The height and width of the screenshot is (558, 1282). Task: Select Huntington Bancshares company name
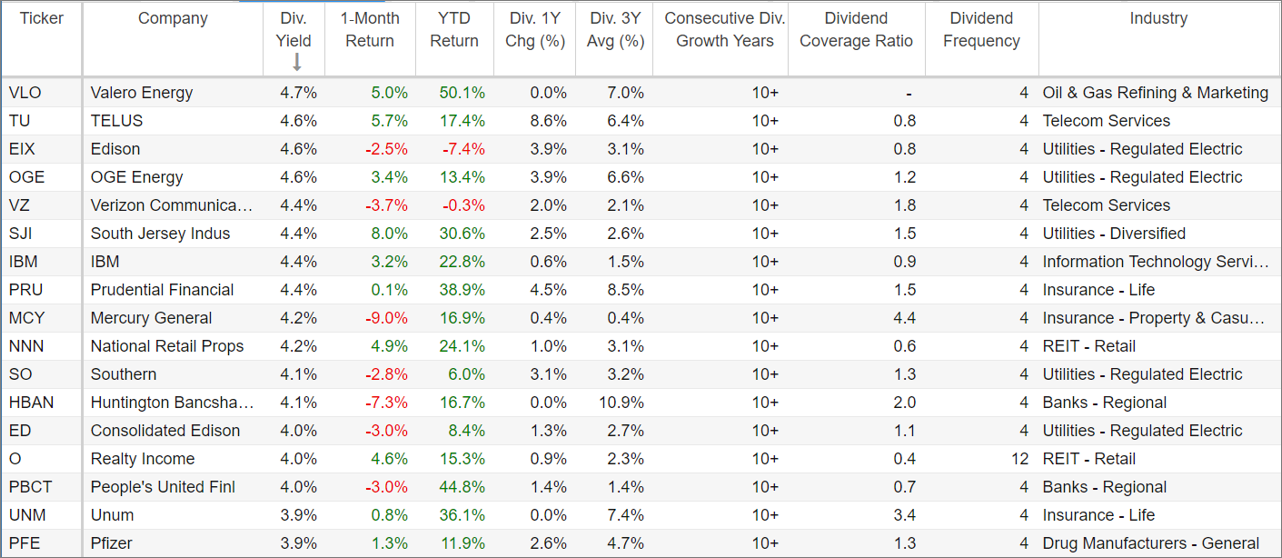[x=172, y=403]
